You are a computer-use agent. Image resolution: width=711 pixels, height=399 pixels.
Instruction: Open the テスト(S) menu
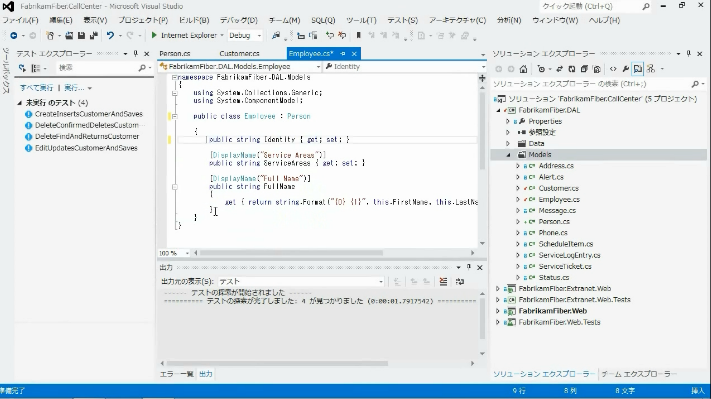[402, 20]
